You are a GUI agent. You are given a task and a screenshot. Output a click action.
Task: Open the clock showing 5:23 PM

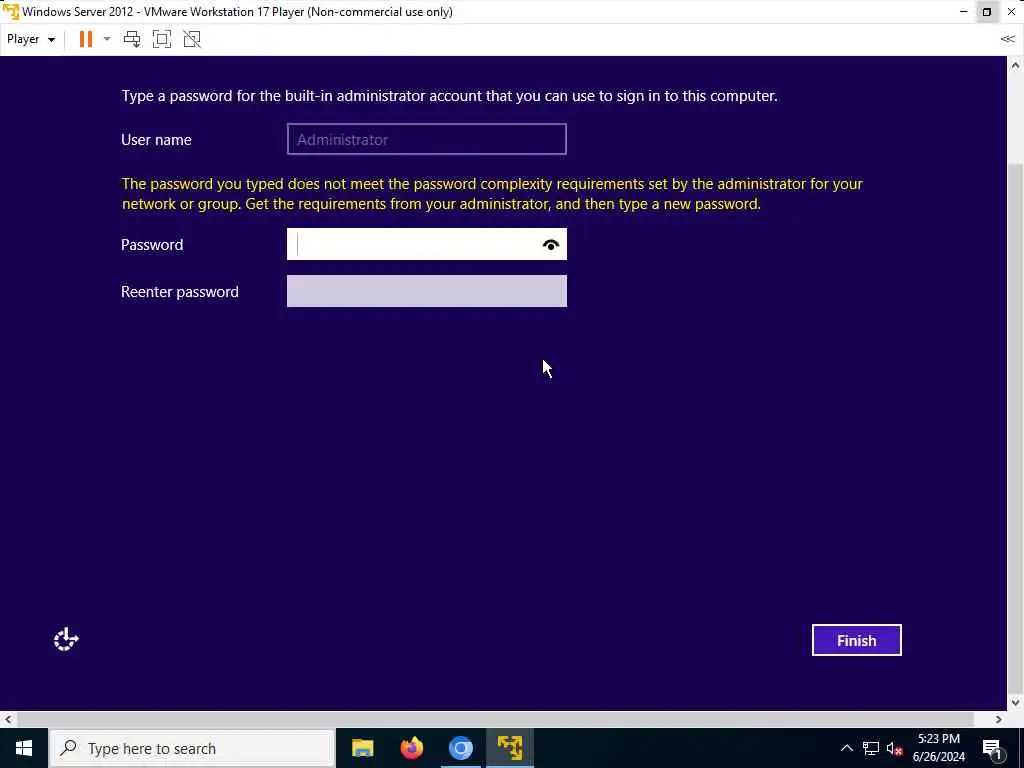[x=938, y=748]
